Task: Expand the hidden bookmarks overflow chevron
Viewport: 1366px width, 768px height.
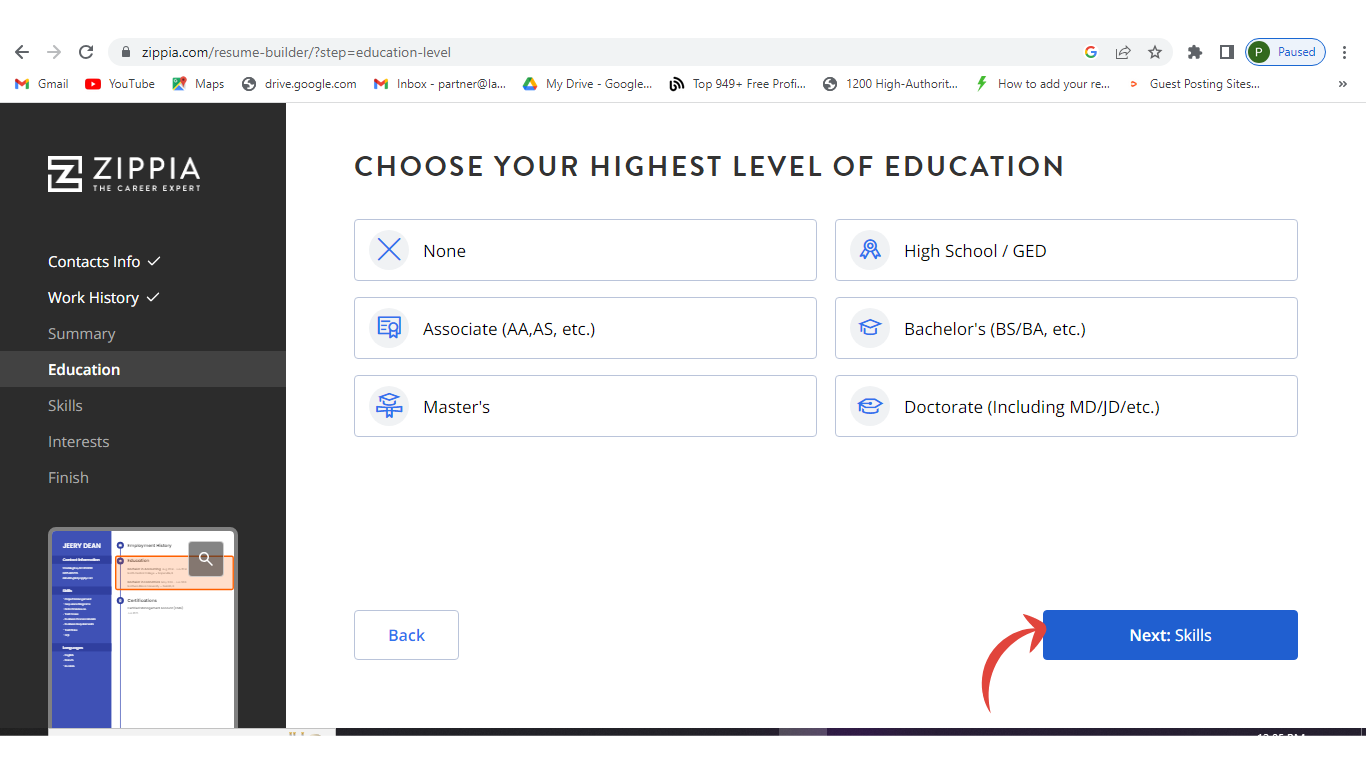Action: point(1342,84)
